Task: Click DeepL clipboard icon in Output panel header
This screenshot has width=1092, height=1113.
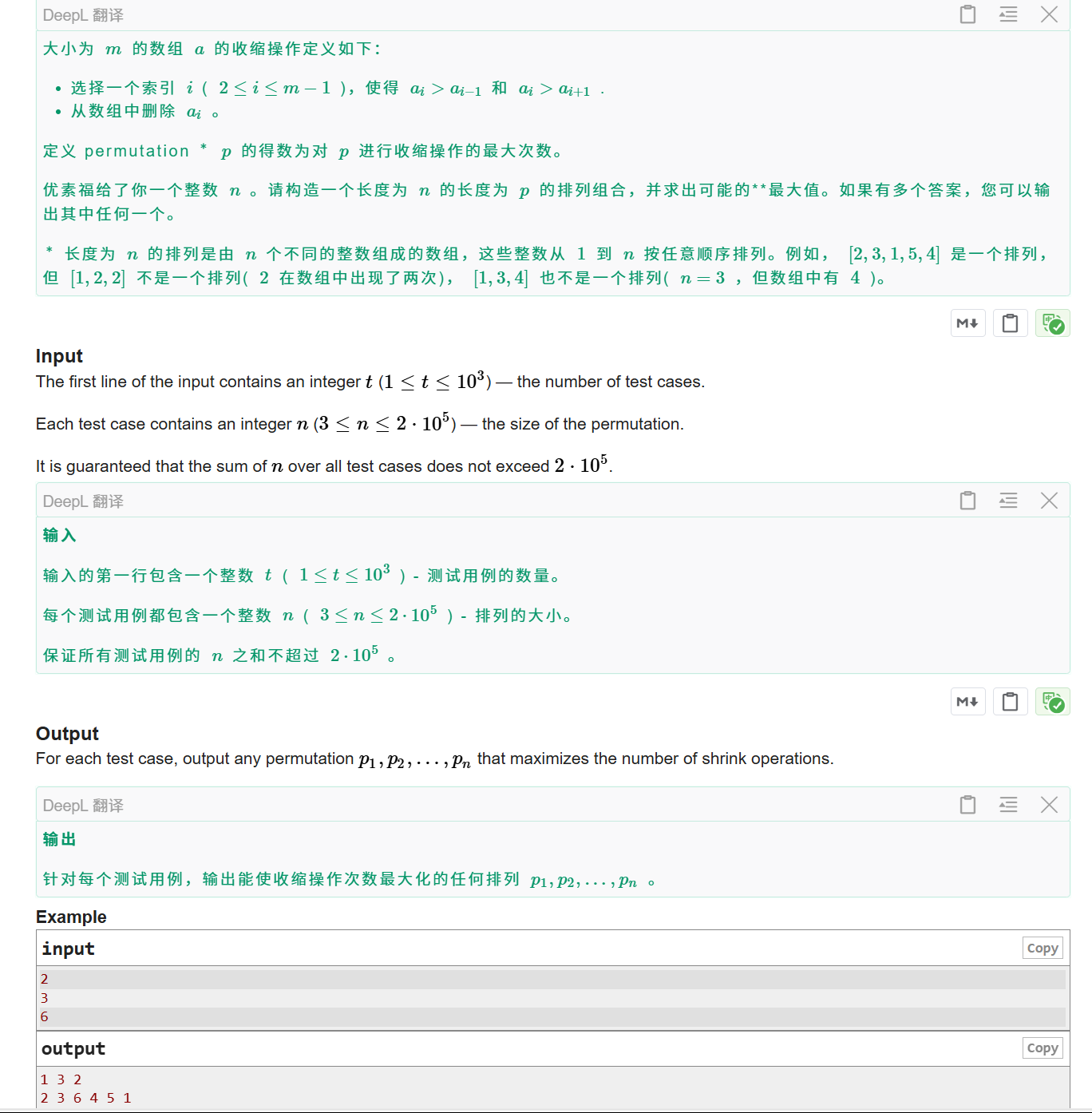Action: point(967,805)
